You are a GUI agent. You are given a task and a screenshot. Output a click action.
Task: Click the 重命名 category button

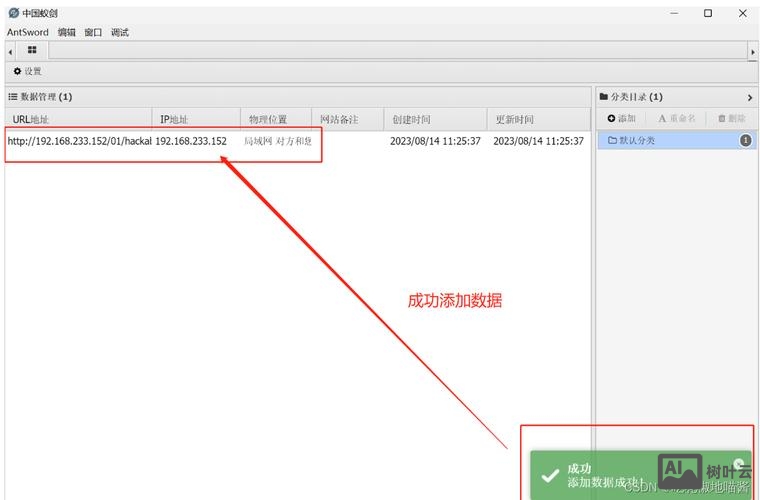[x=677, y=118]
